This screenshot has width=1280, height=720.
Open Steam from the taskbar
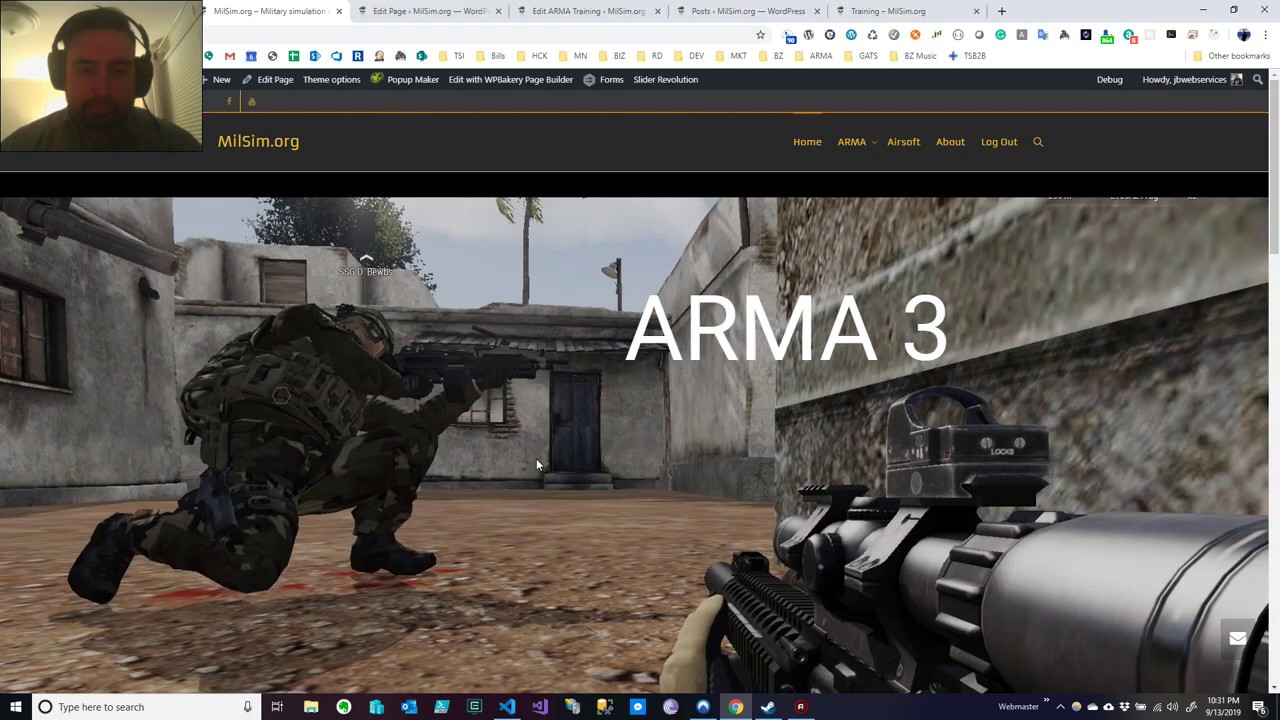pos(768,707)
